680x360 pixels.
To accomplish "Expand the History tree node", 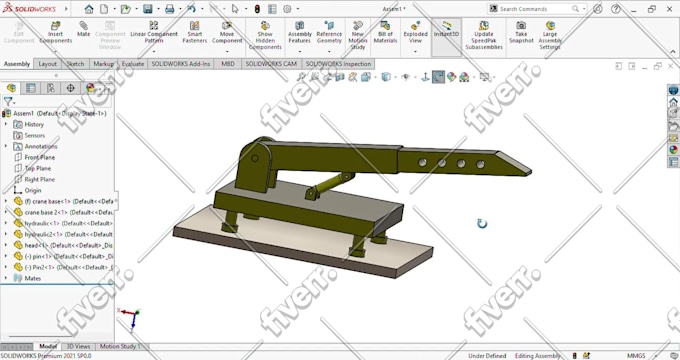I will (6, 124).
